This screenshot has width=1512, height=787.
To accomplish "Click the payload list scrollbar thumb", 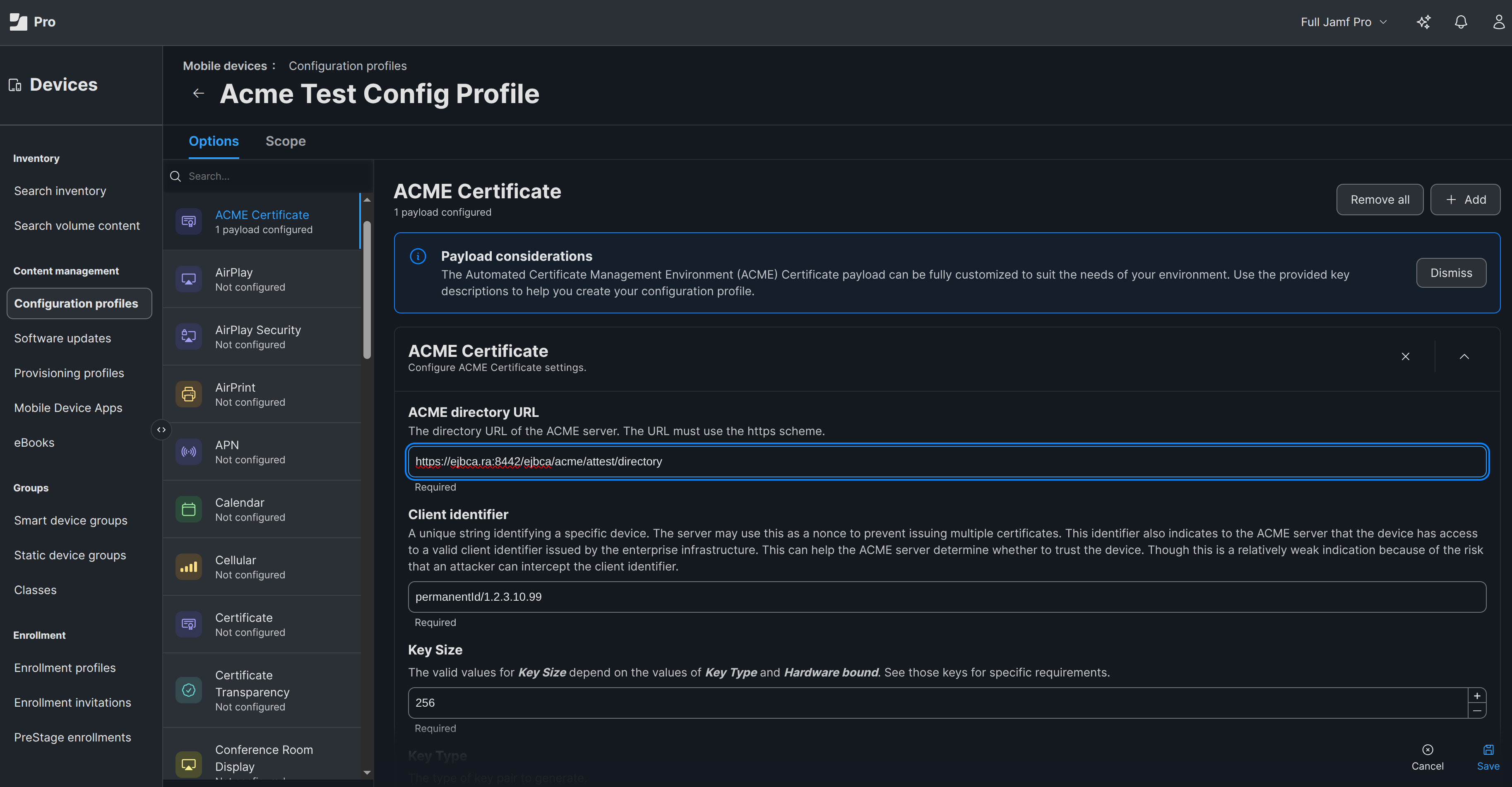I will click(x=368, y=289).
